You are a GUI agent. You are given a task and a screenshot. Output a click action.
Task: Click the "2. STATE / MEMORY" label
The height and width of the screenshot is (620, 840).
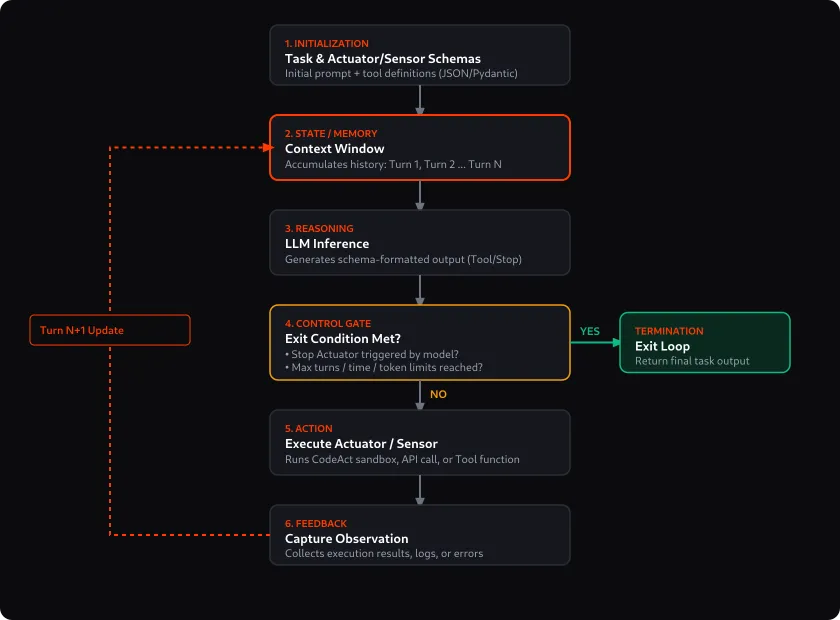(331, 133)
